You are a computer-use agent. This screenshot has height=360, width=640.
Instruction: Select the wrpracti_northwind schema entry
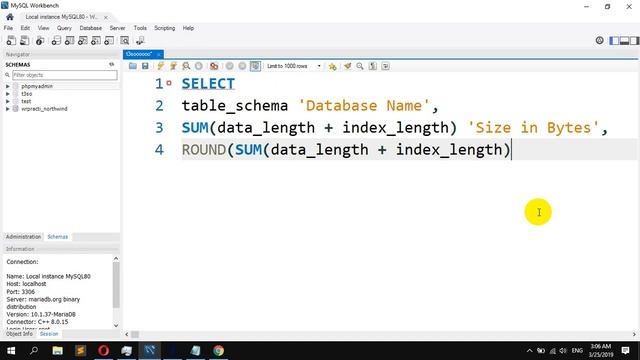coord(44,109)
